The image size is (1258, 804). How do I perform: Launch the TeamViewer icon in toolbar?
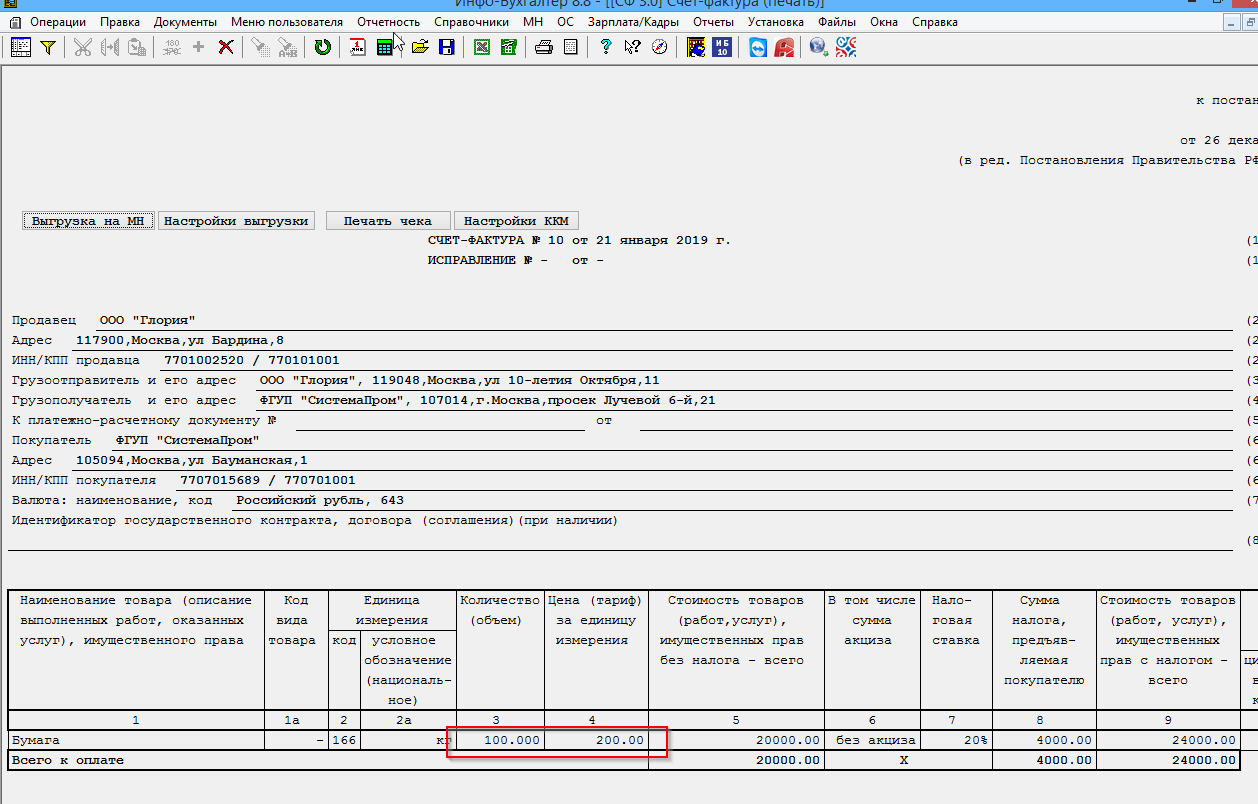(758, 47)
